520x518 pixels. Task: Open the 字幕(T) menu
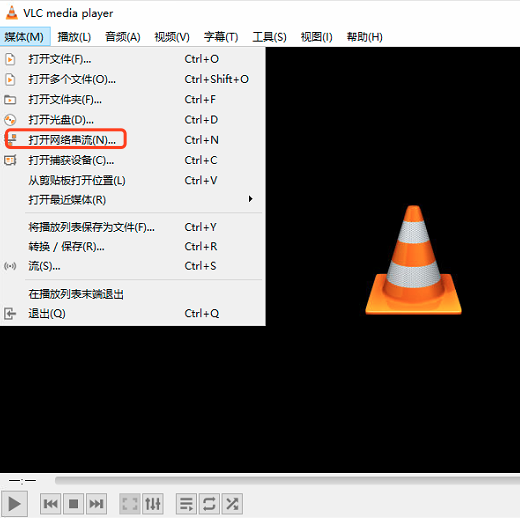tap(221, 37)
